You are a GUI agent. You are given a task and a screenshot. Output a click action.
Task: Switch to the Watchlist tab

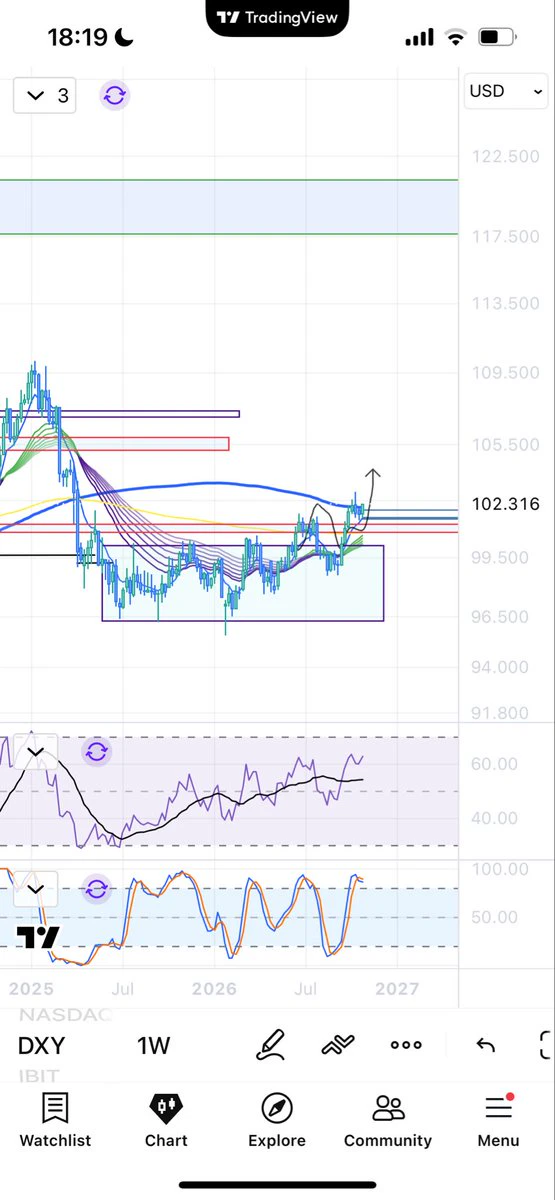point(55,1119)
